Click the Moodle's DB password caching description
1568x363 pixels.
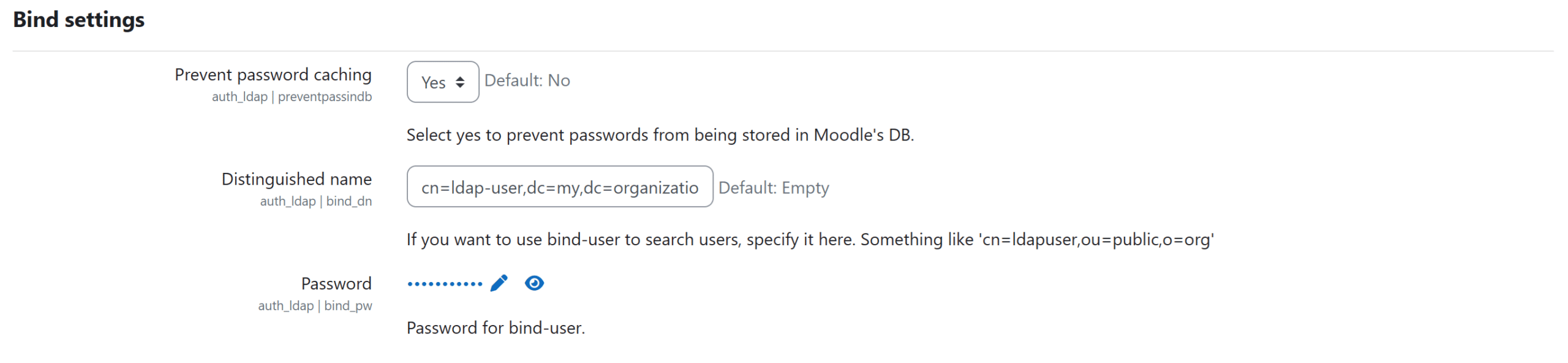[x=660, y=135]
